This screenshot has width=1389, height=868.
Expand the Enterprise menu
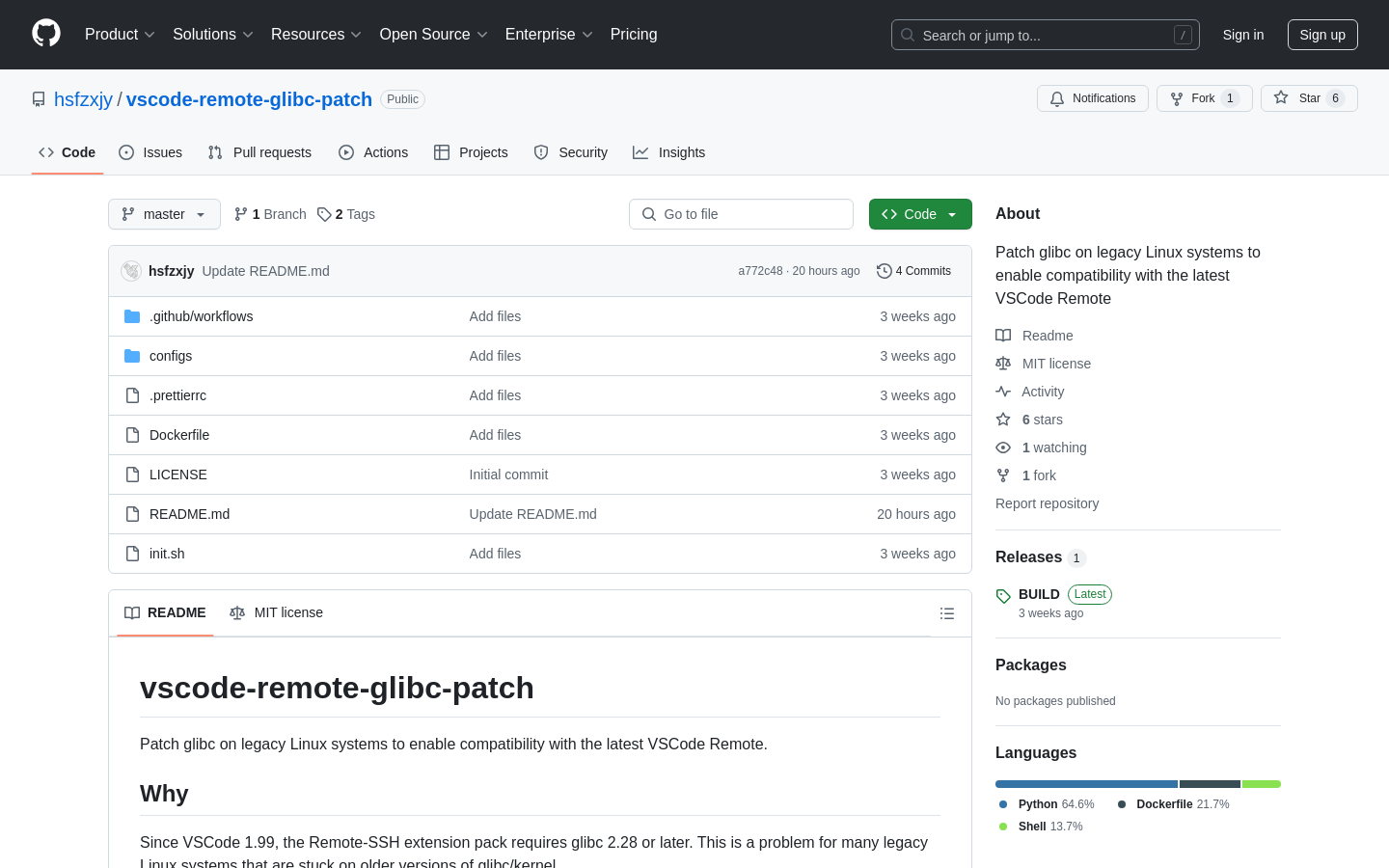[549, 35]
